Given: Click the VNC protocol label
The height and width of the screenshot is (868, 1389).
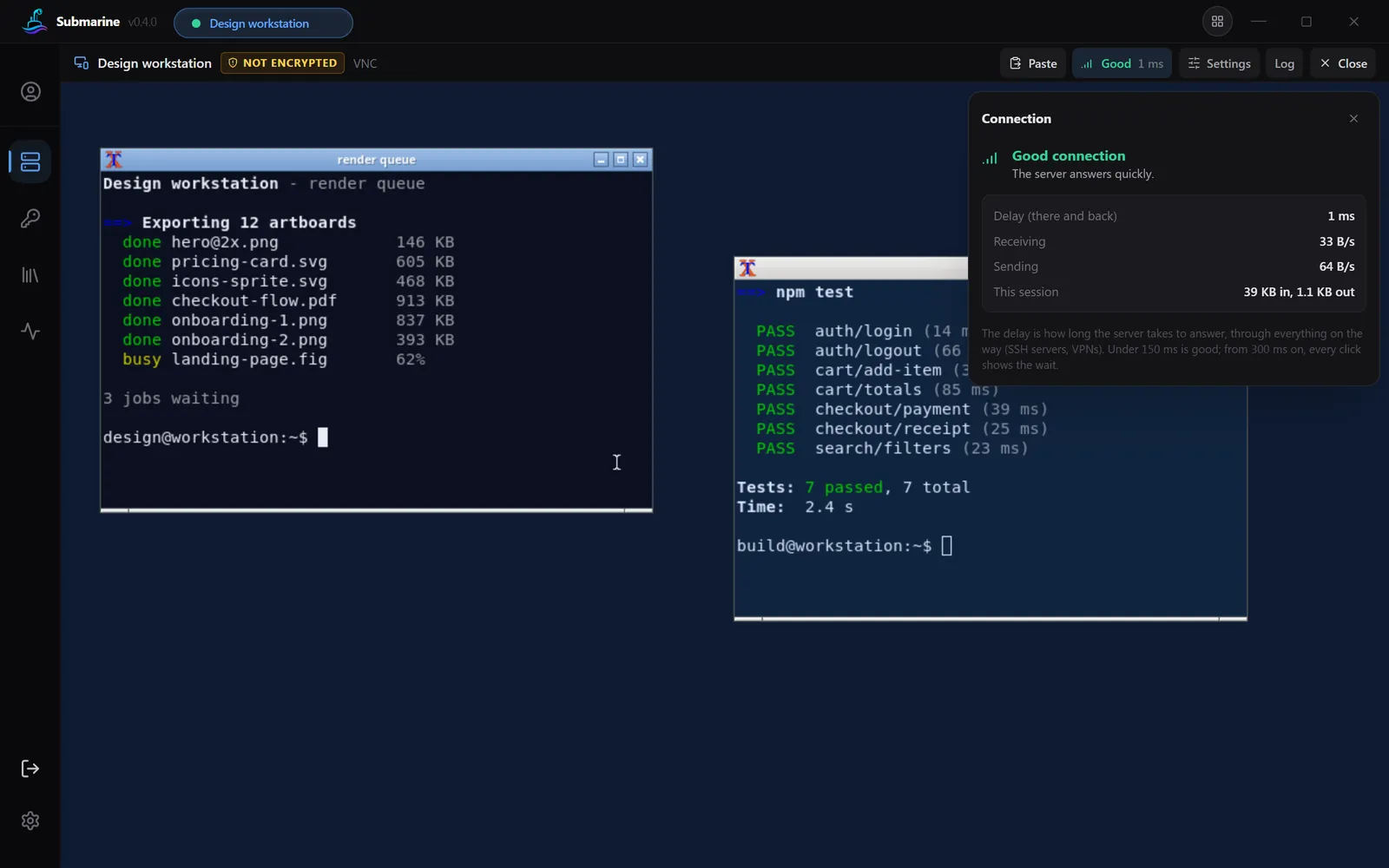Looking at the screenshot, I should coord(365,63).
